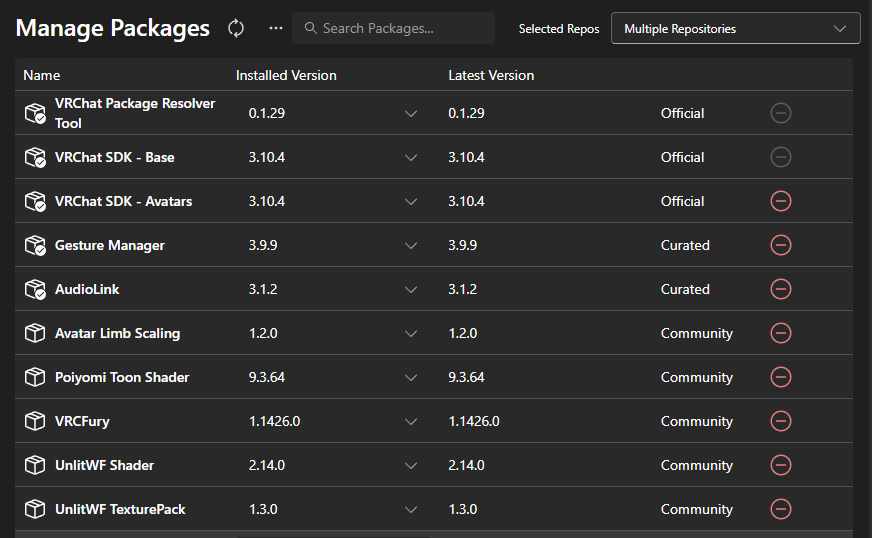The image size is (872, 538).
Task: Click the Installed Version column header
Action: 286,75
